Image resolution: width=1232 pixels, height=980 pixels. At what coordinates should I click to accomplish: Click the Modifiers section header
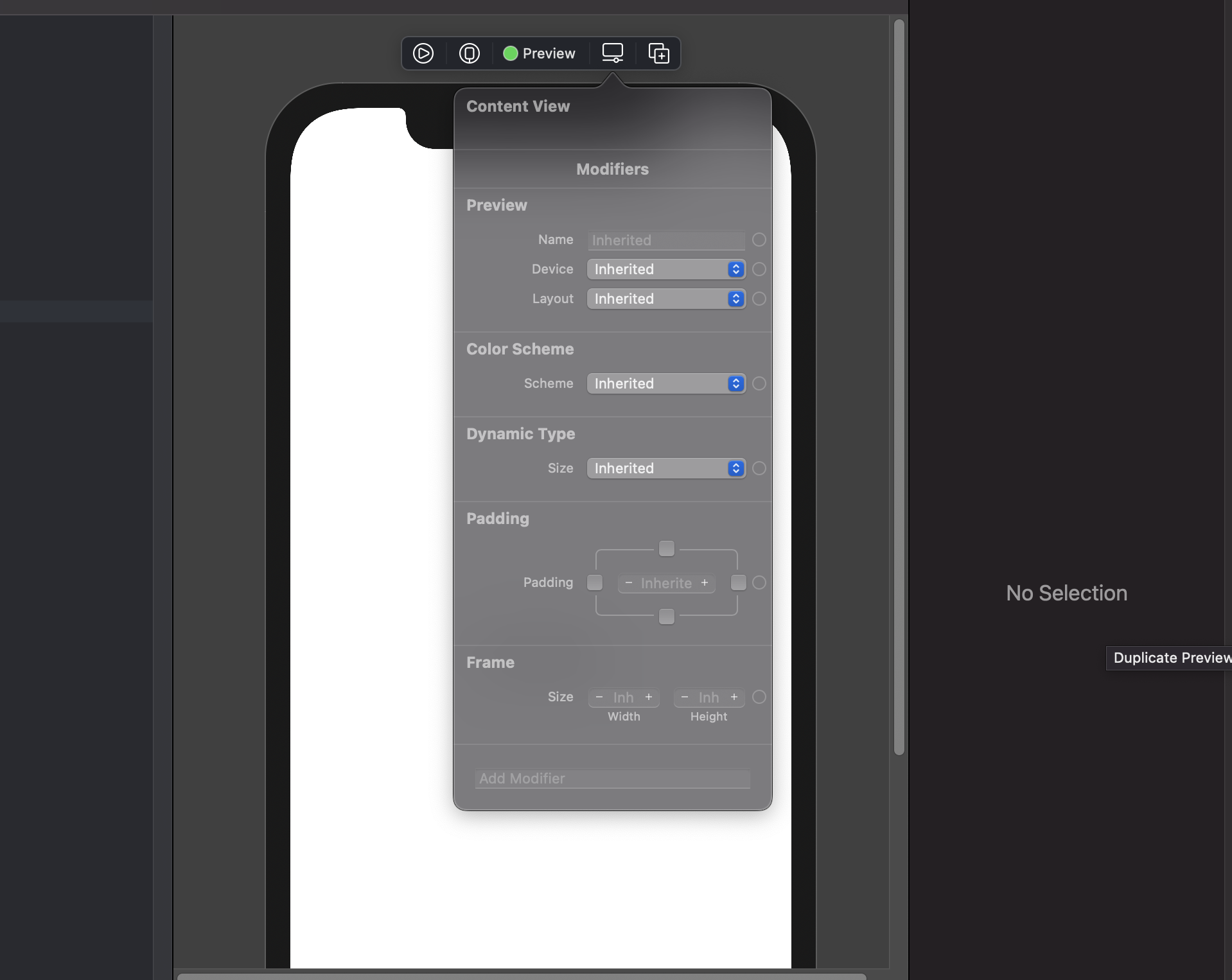click(613, 169)
